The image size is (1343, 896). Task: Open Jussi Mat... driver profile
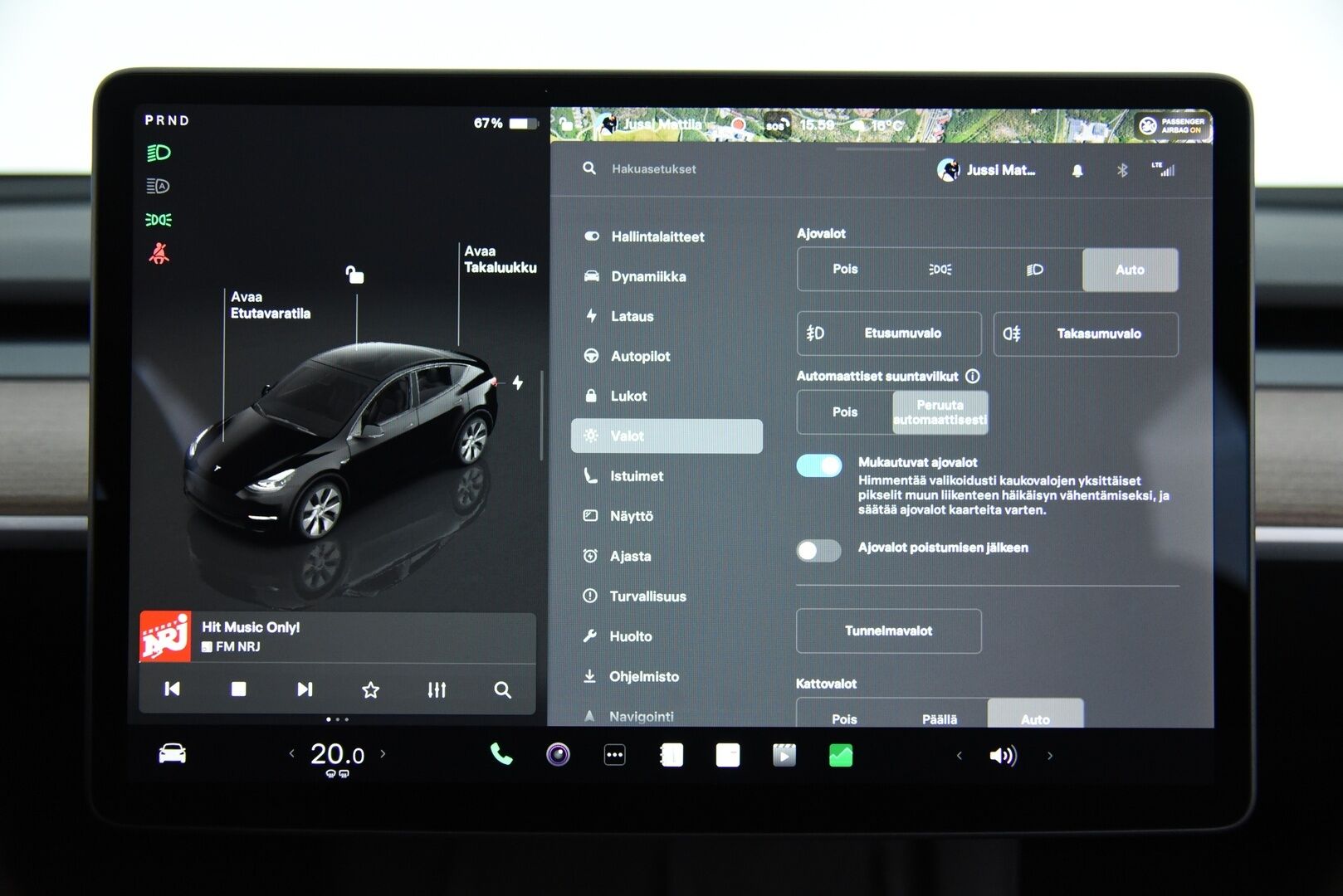[987, 170]
